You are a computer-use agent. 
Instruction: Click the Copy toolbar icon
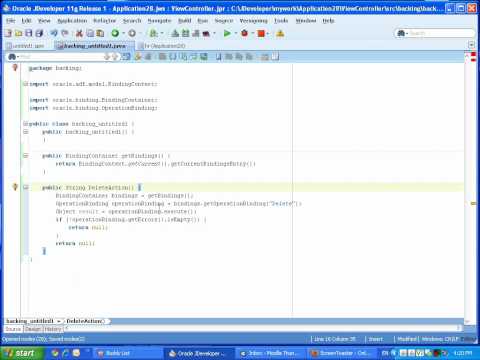90,33
